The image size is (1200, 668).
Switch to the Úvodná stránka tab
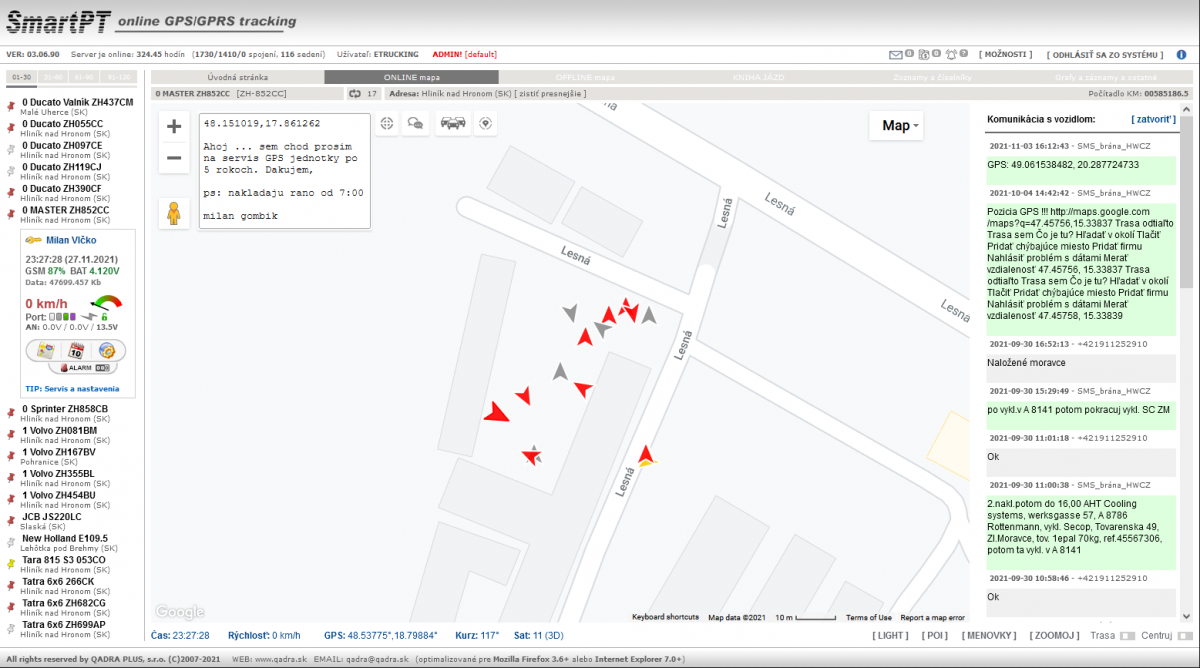[x=237, y=77]
